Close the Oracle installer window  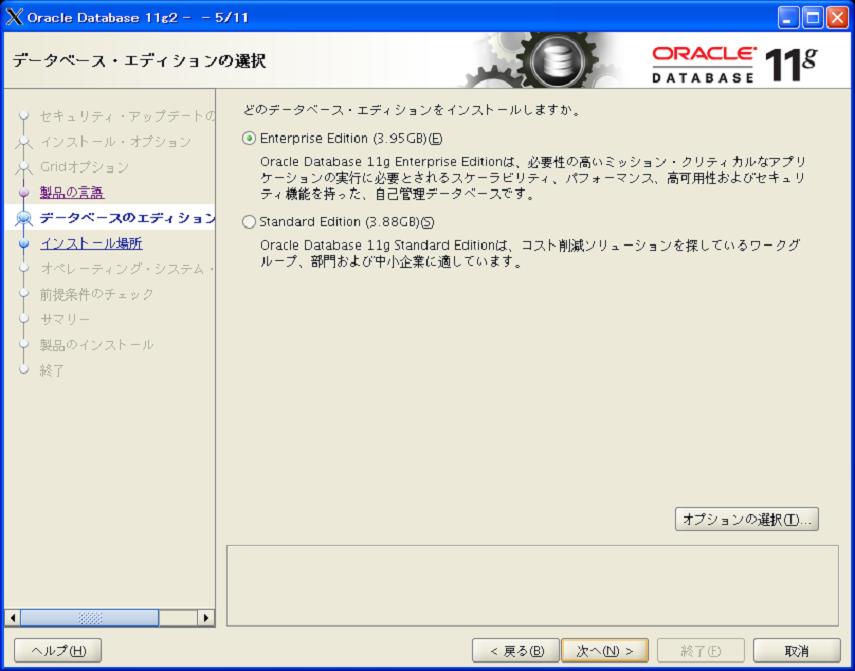(836, 17)
